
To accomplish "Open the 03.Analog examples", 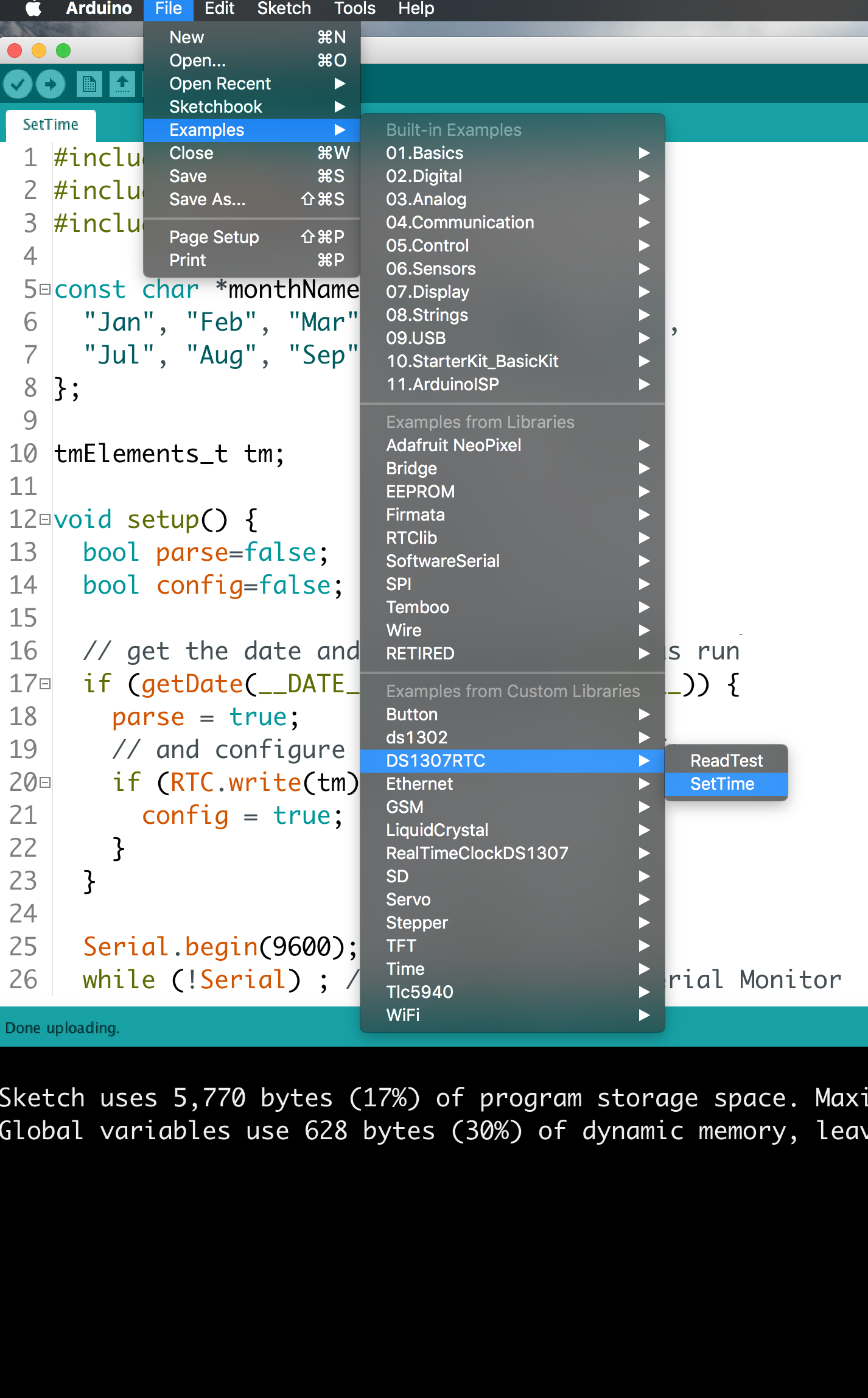I will [x=513, y=199].
